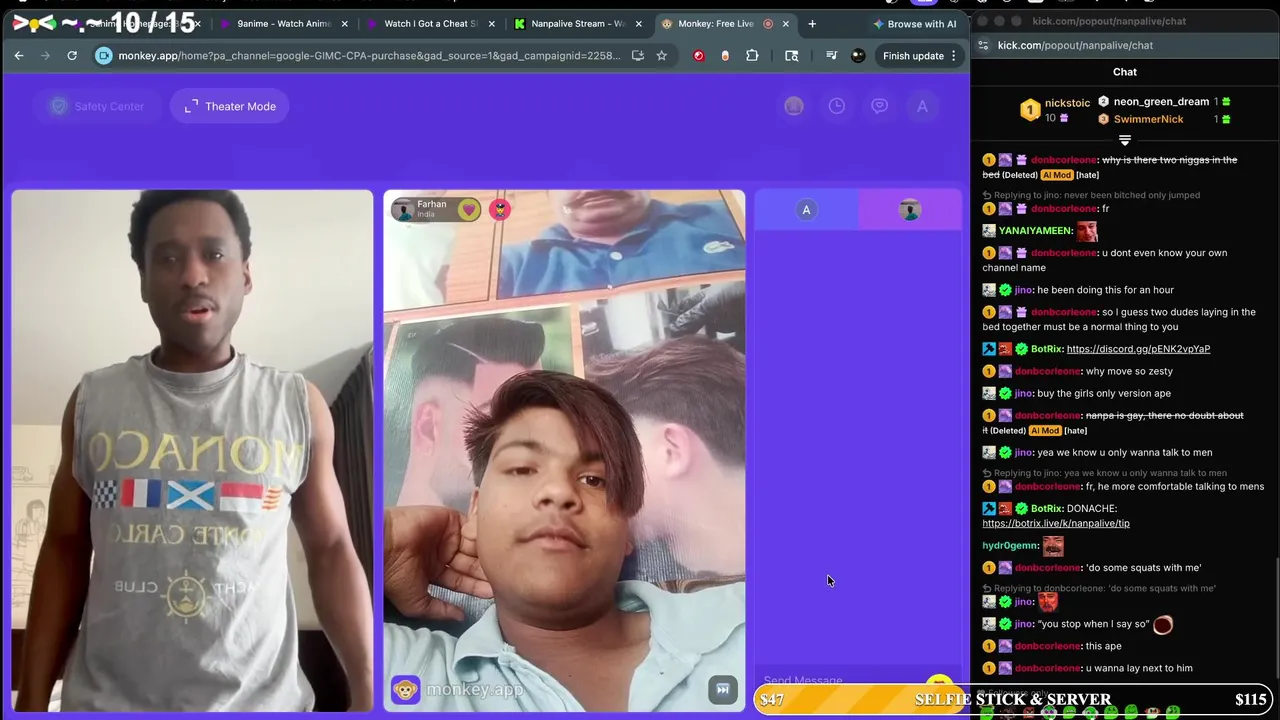The height and width of the screenshot is (720, 1280).
Task: Switch to the 9anime - Watch Anime tab
Action: [x=283, y=24]
